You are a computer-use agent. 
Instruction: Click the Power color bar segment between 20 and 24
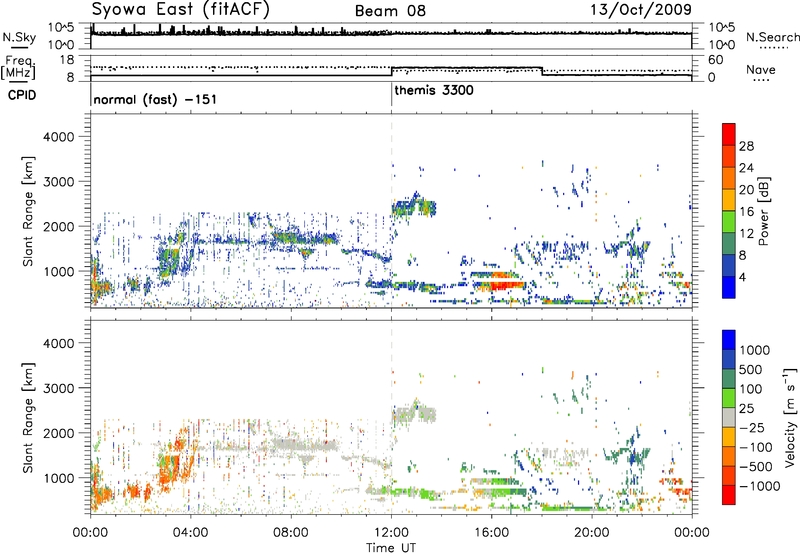point(729,178)
